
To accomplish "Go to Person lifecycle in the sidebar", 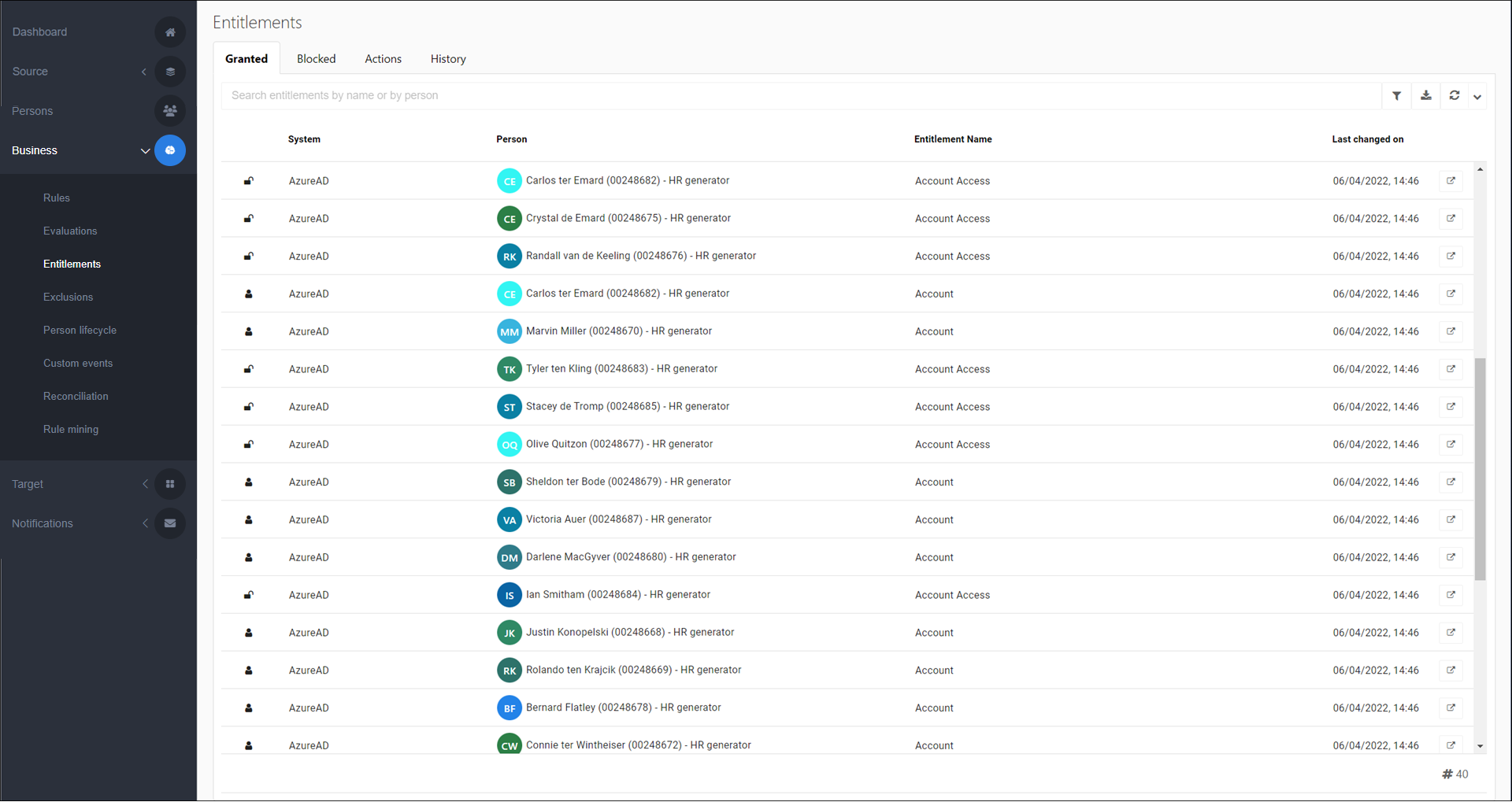I will (x=80, y=331).
